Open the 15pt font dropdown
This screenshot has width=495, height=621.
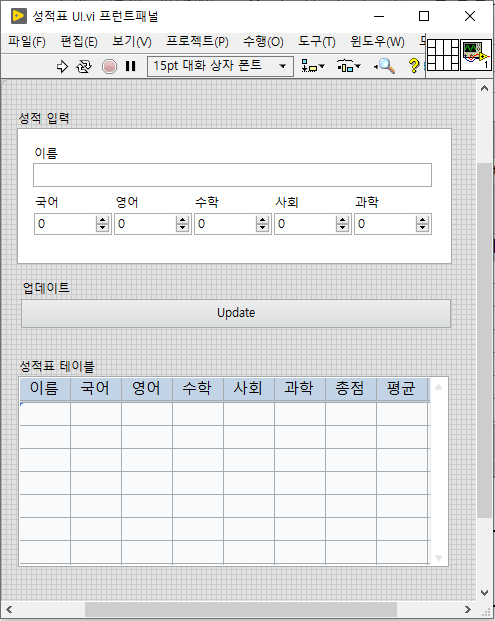coord(220,66)
